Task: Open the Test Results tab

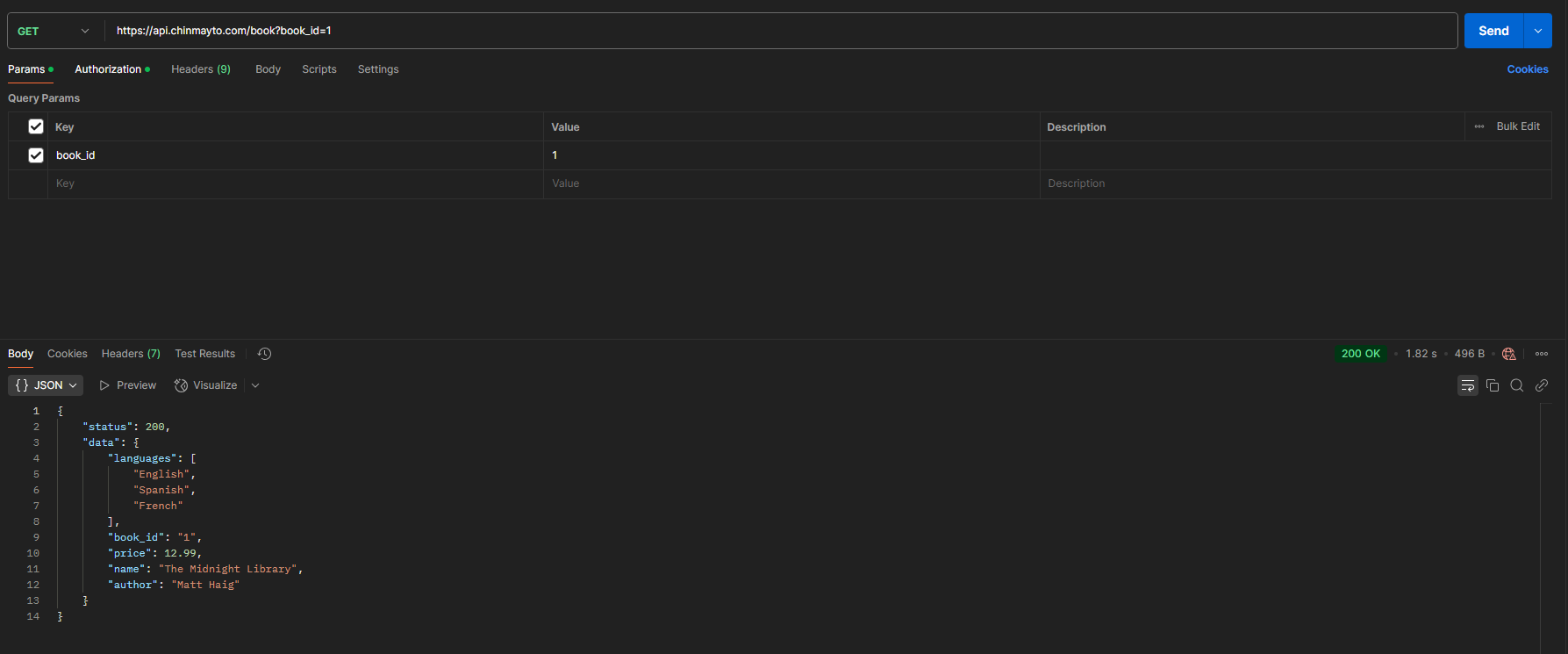Action: click(205, 354)
